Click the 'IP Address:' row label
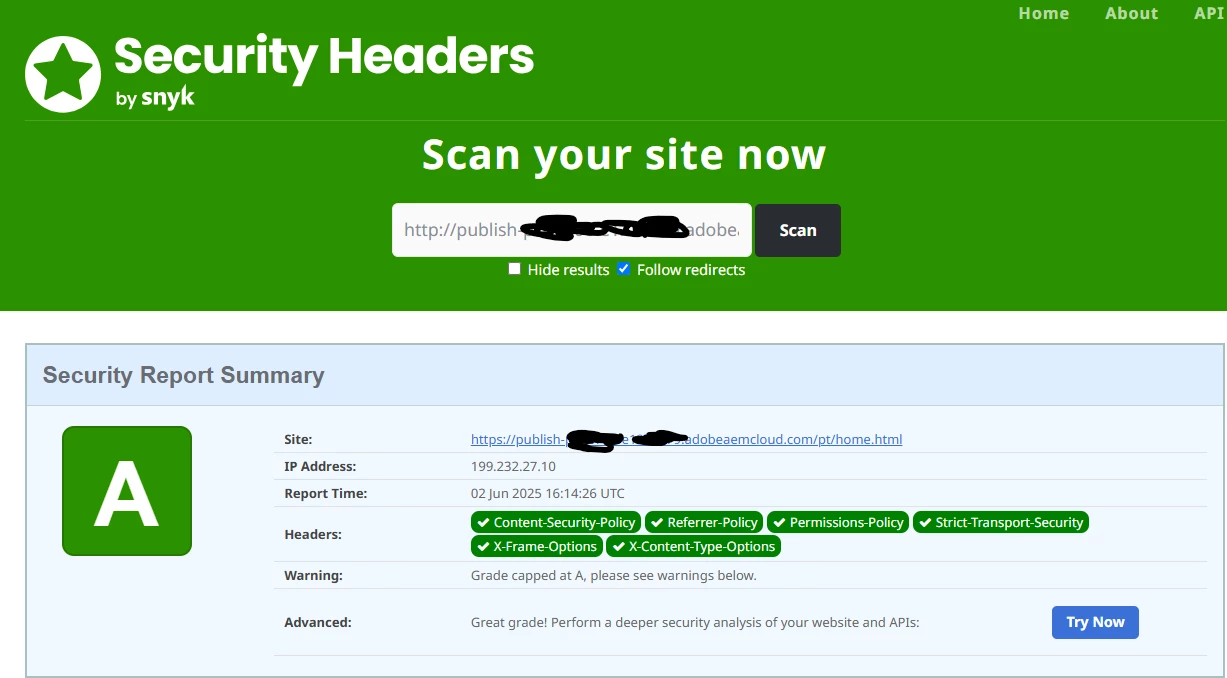Screen dimensions: 1227x678 click(x=320, y=466)
